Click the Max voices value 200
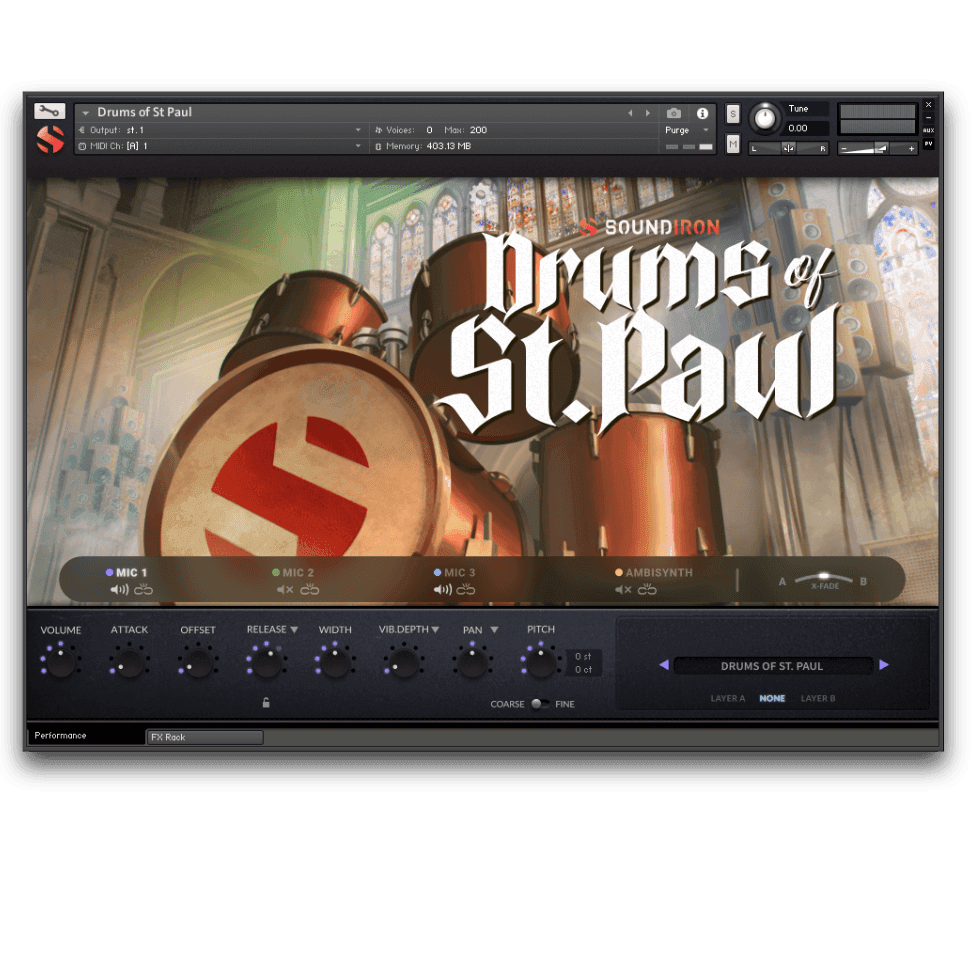This screenshot has height=970, width=970. pyautogui.click(x=478, y=130)
